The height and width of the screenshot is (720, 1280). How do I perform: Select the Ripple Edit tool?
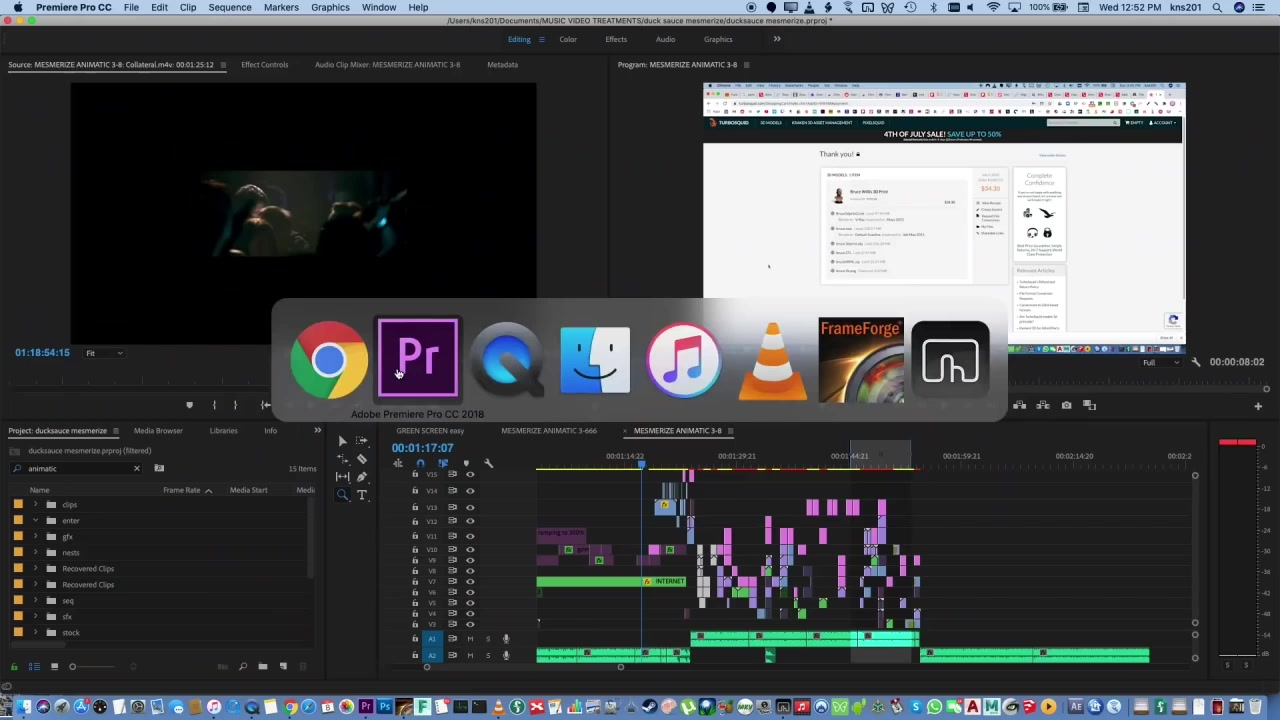pos(342,459)
